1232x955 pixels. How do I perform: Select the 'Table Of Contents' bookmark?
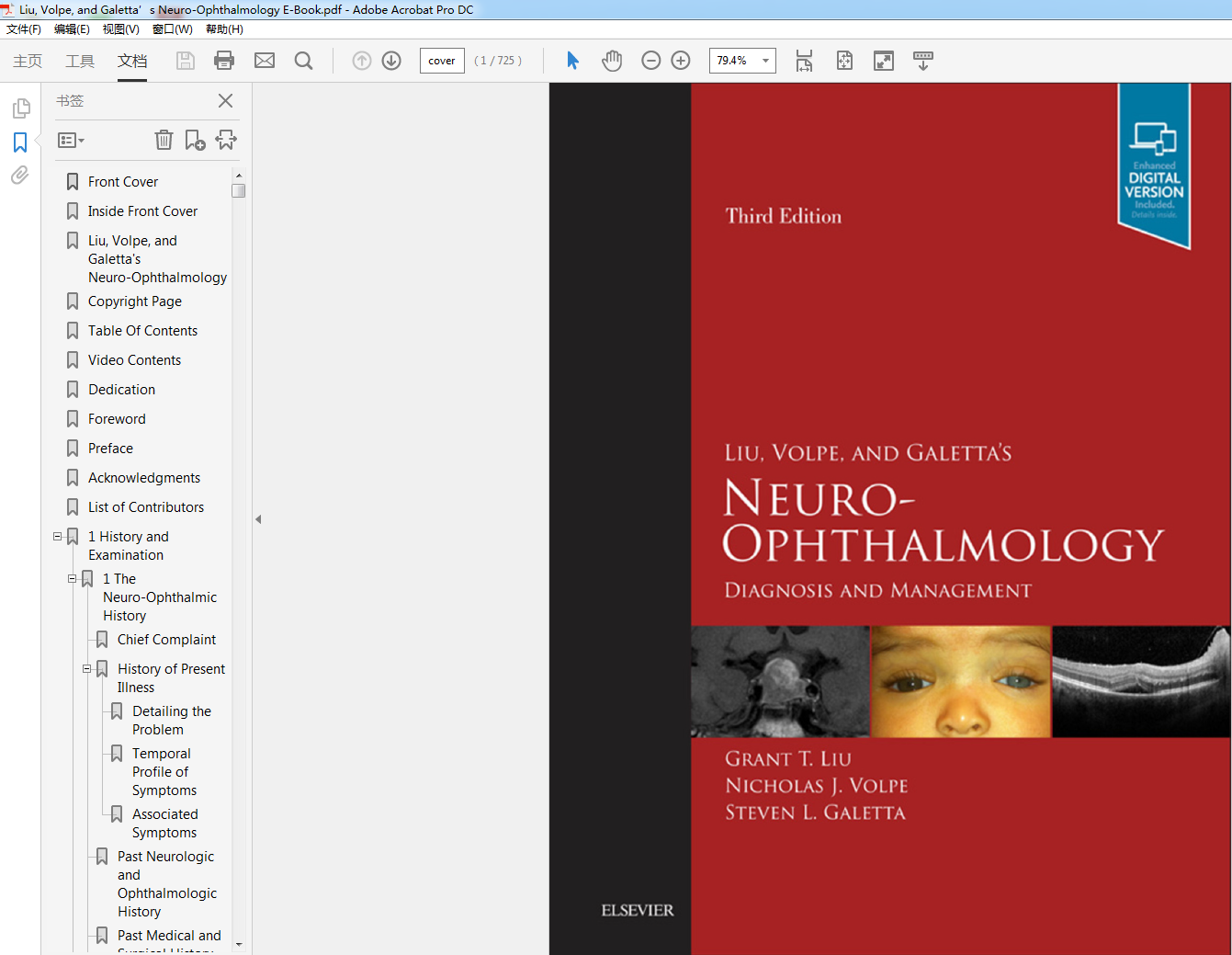142,331
